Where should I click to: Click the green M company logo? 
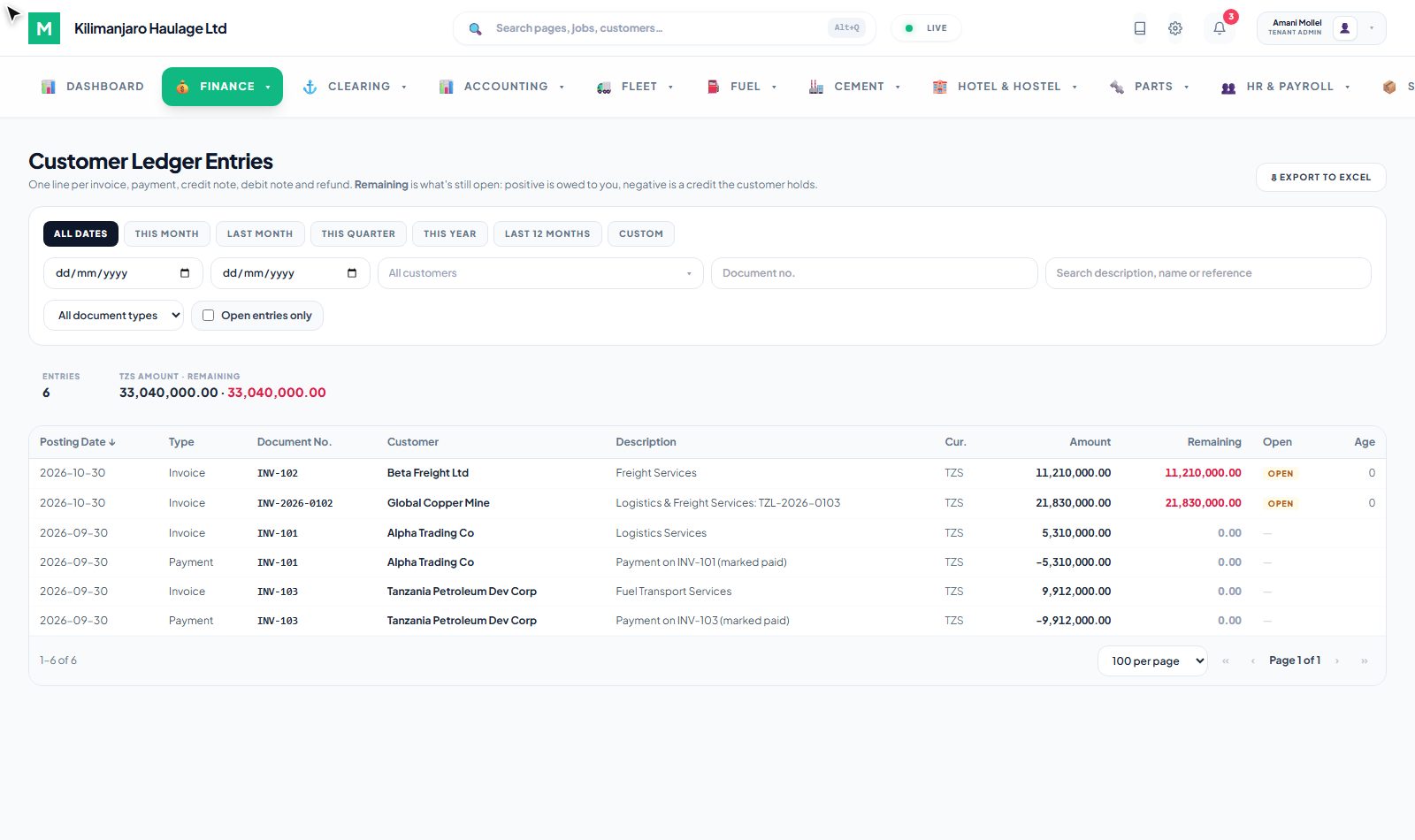coord(44,28)
